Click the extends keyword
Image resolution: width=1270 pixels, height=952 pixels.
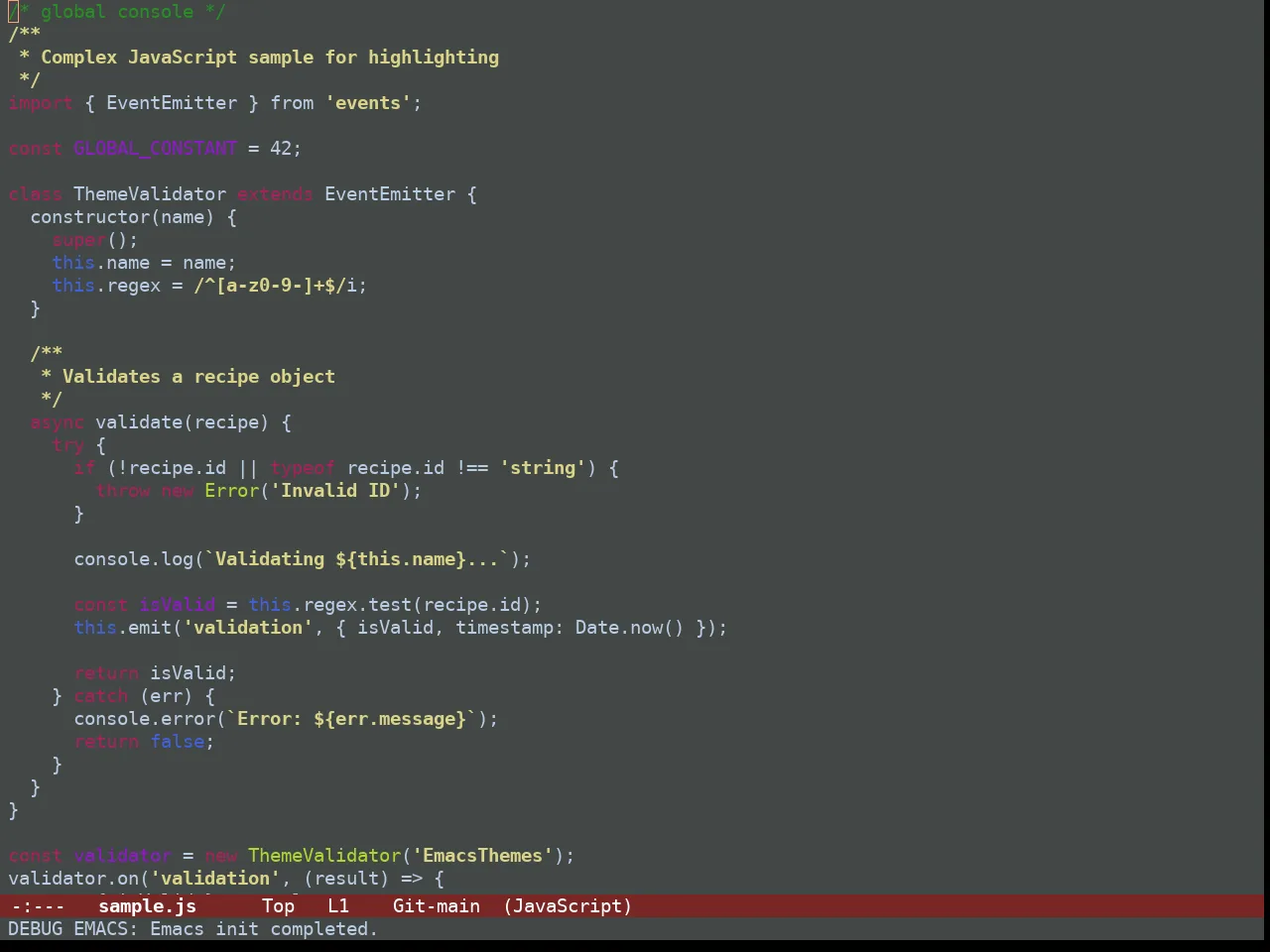(x=275, y=194)
